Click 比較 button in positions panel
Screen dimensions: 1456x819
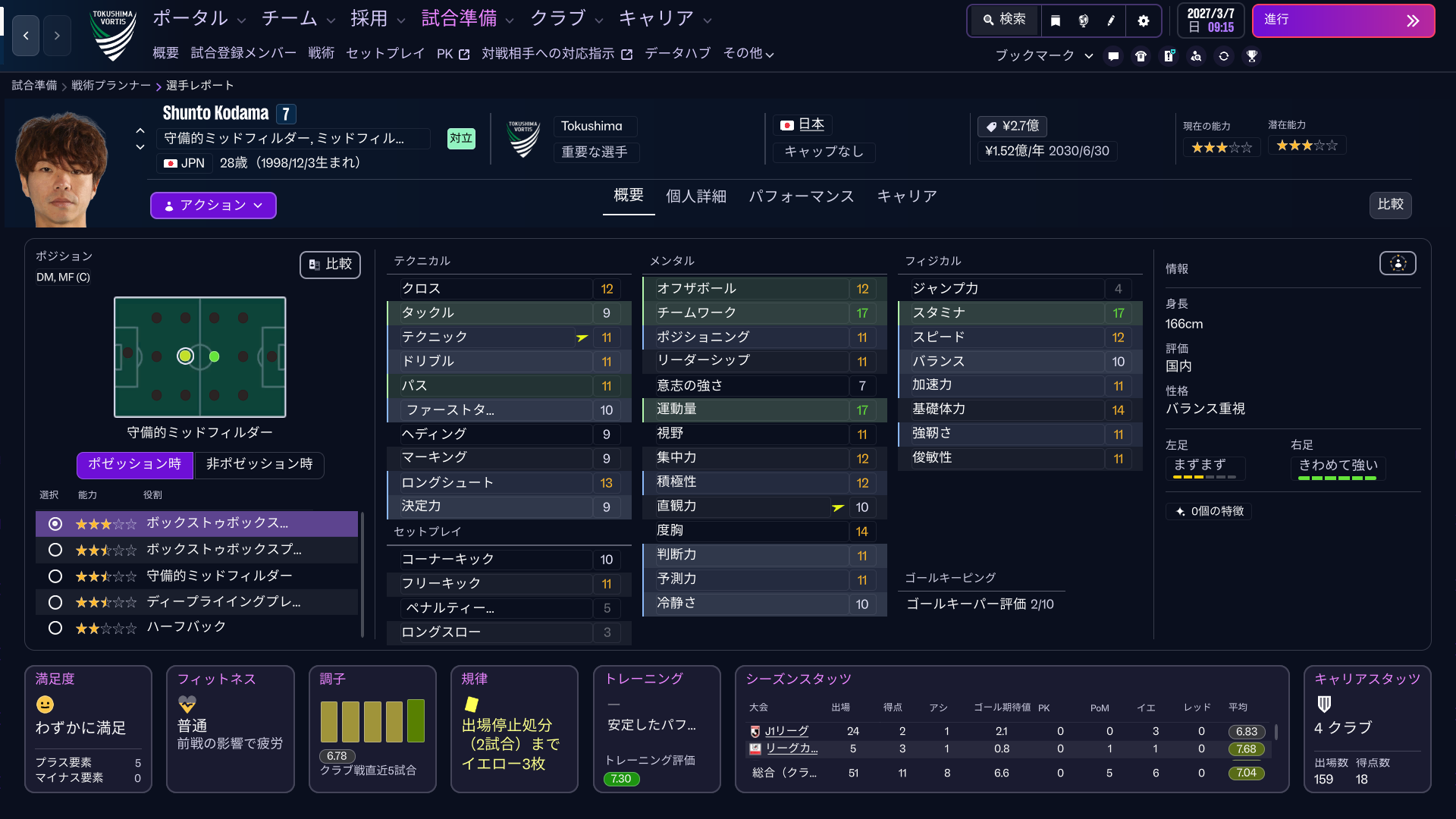(330, 265)
